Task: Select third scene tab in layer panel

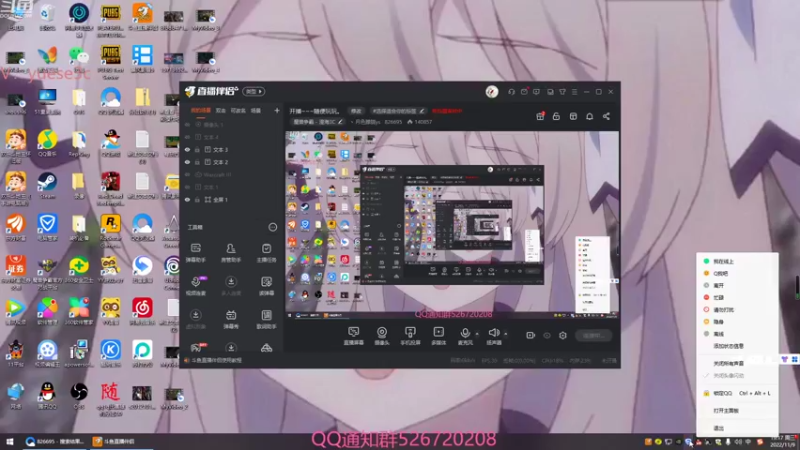Action: pos(238,111)
